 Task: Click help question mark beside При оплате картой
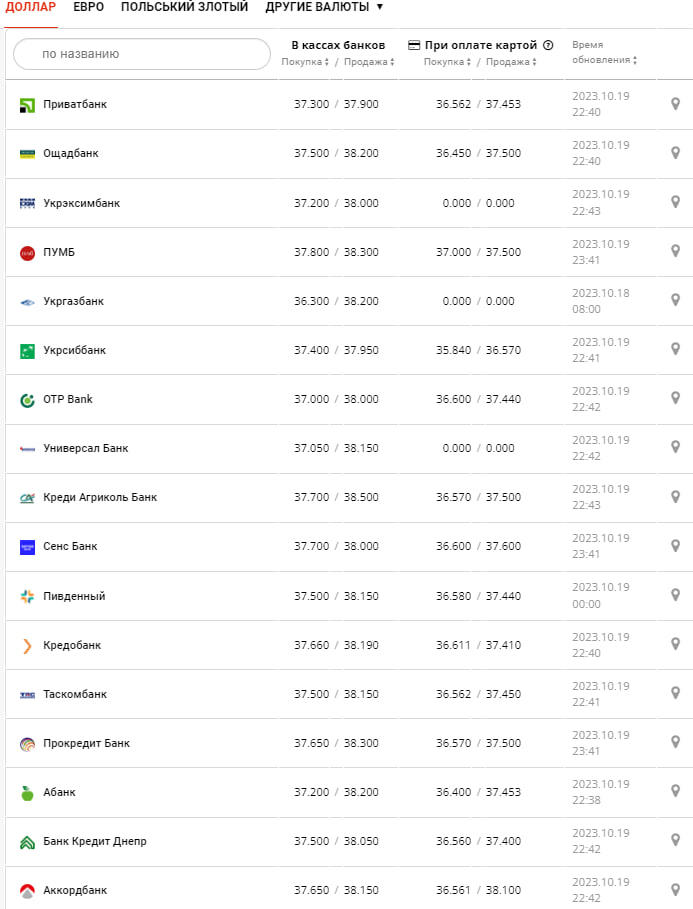548,45
